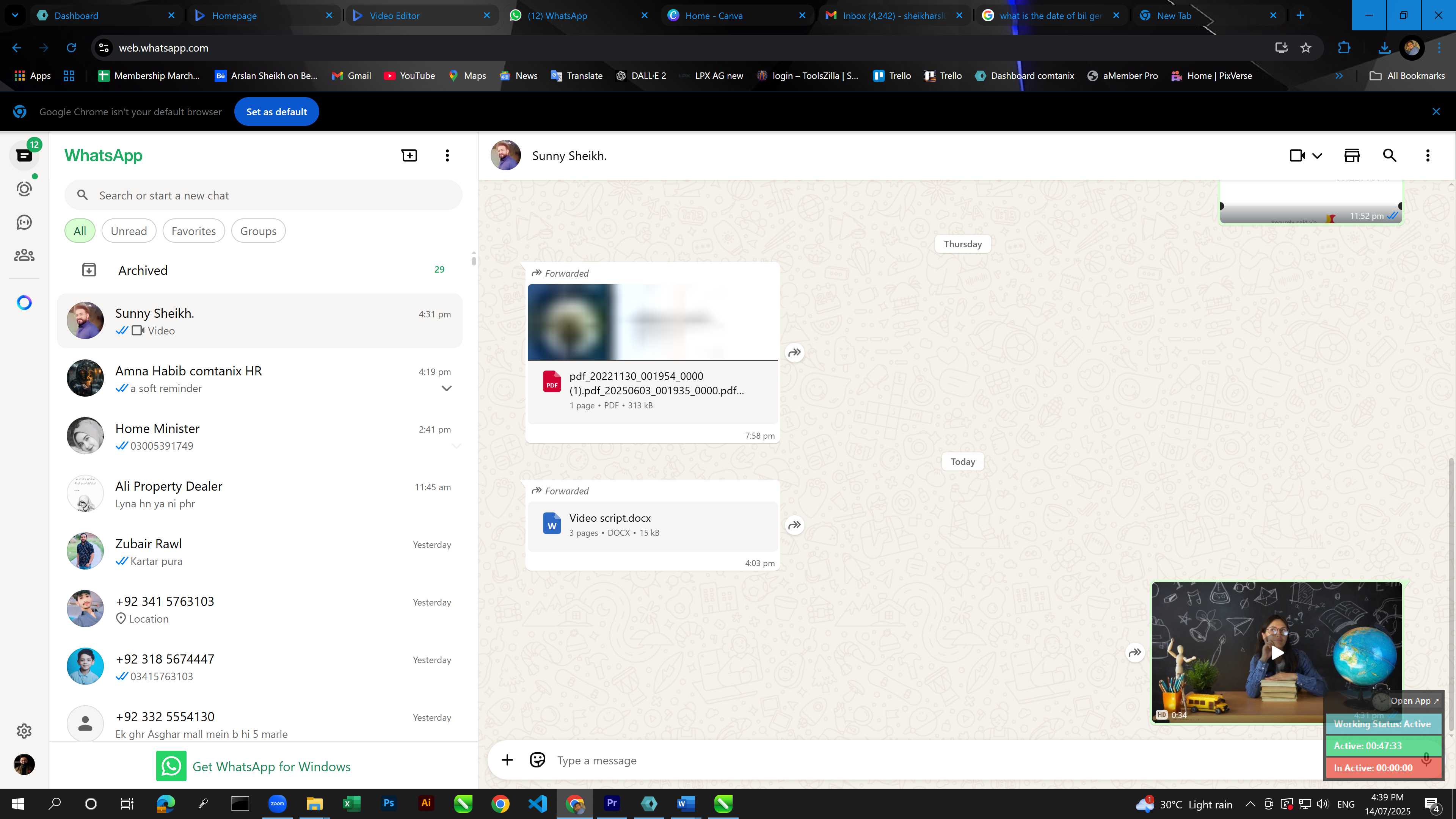The image size is (1456, 819).
Task: Start a new chat with the plus icon
Action: [409, 155]
